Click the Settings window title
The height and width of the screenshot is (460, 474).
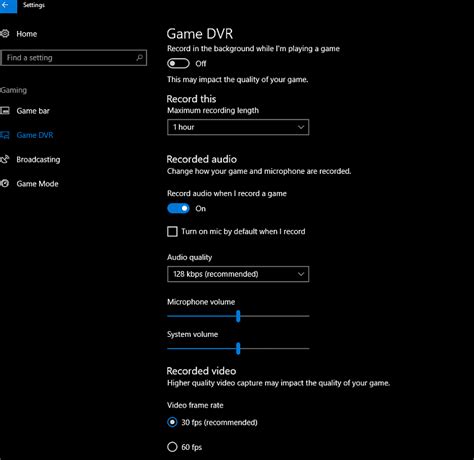tap(34, 5)
